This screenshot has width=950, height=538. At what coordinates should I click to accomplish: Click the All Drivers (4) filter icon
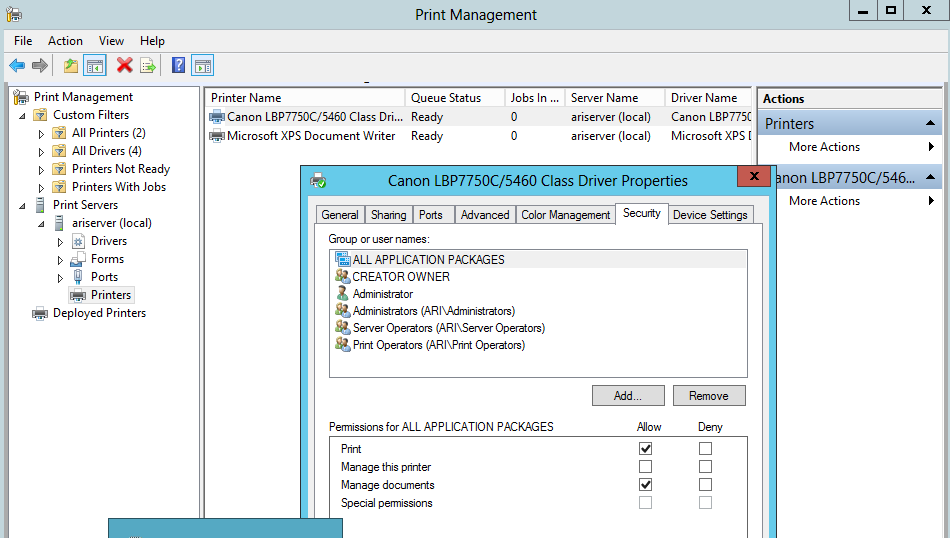click(59, 151)
